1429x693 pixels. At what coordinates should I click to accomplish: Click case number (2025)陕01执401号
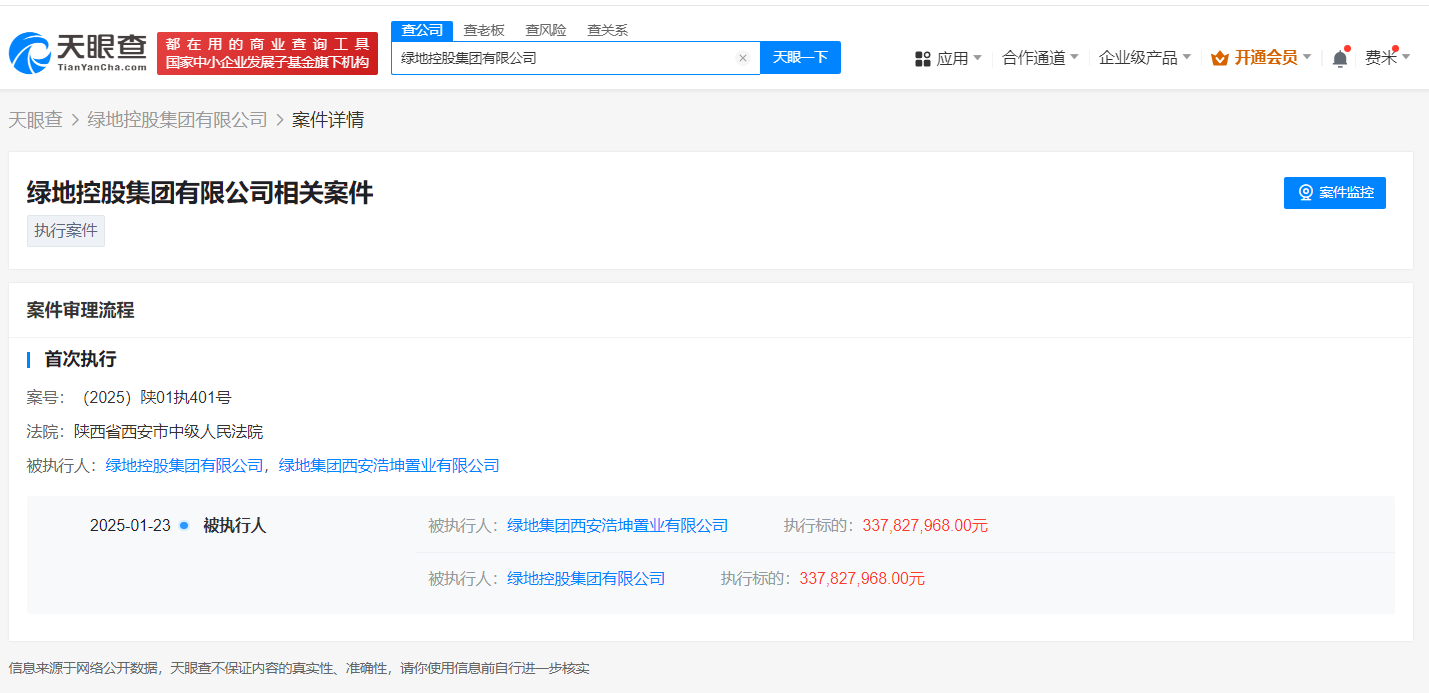155,398
